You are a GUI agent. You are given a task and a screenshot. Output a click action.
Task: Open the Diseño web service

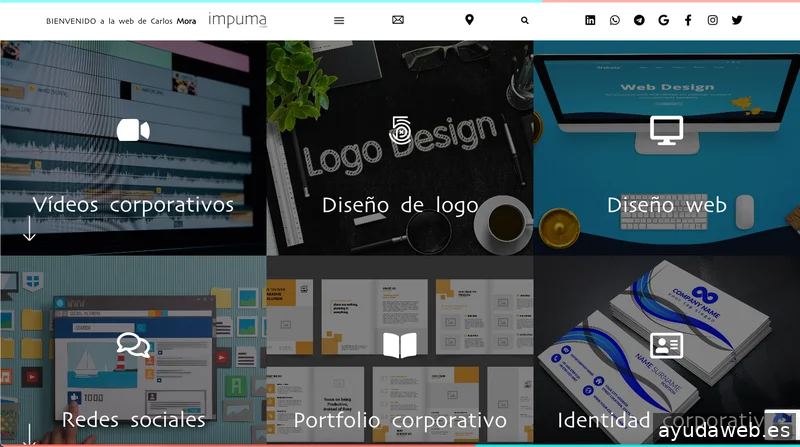click(x=666, y=205)
